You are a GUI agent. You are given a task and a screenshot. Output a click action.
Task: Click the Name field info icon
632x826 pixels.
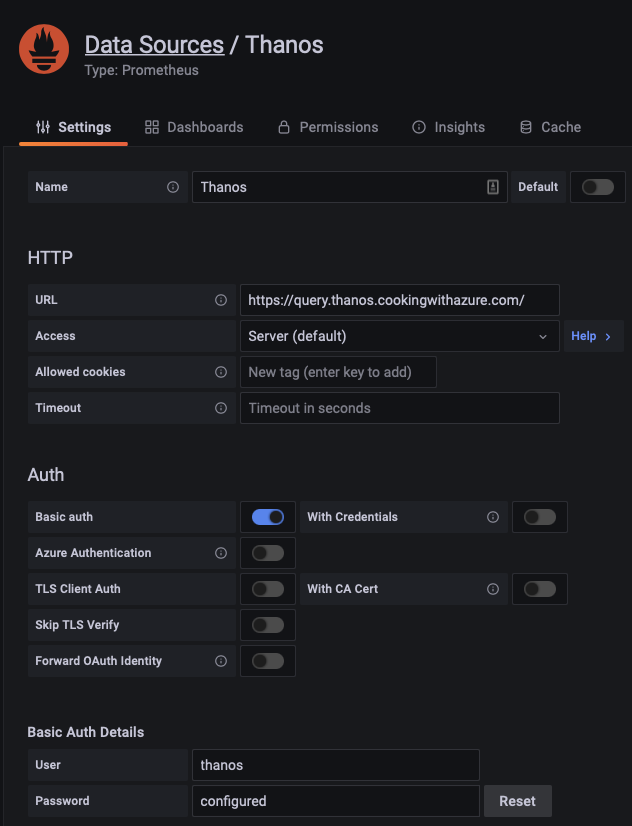tap(173, 187)
